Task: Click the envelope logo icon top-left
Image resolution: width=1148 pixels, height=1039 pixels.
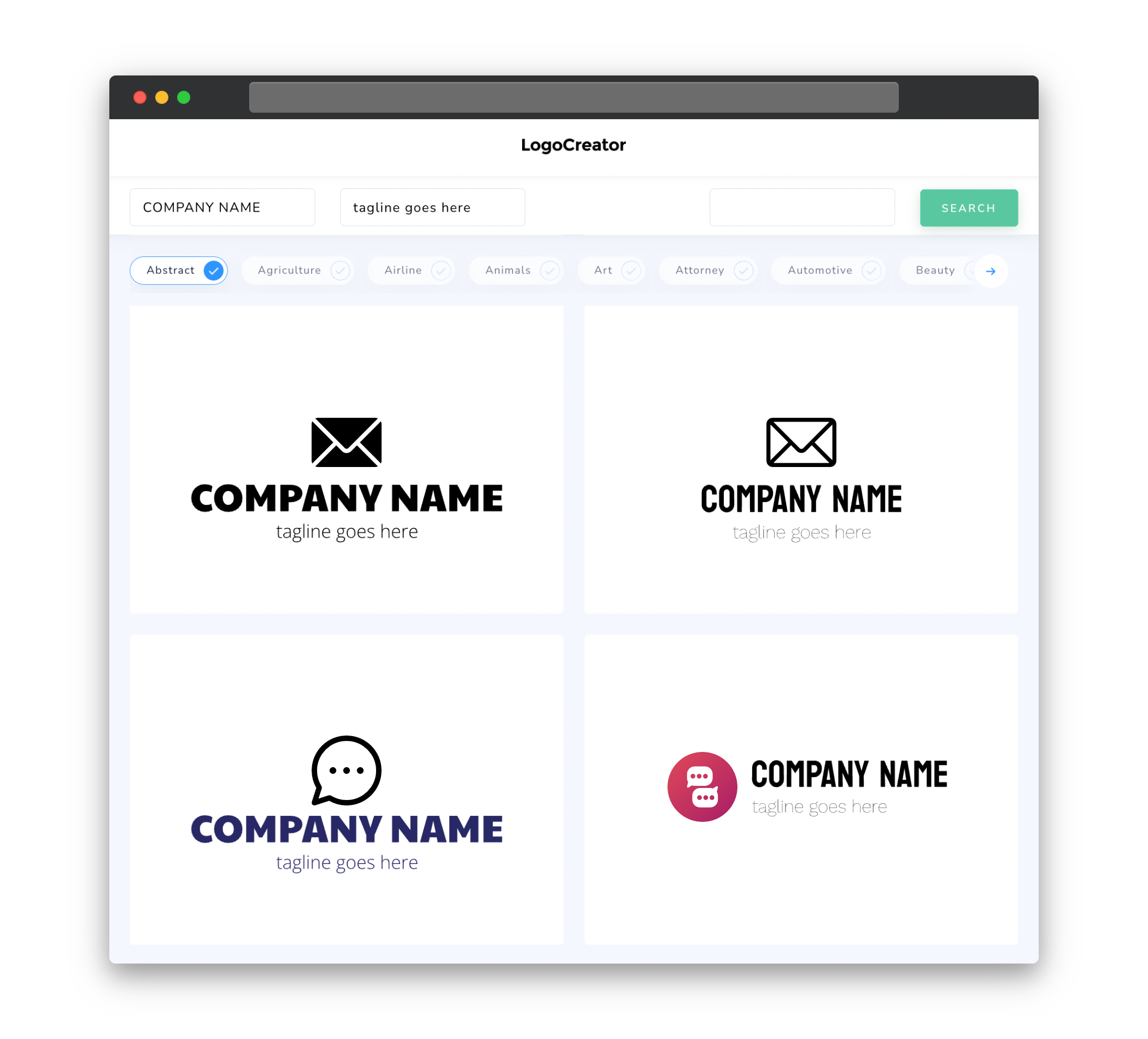Action: (x=347, y=441)
